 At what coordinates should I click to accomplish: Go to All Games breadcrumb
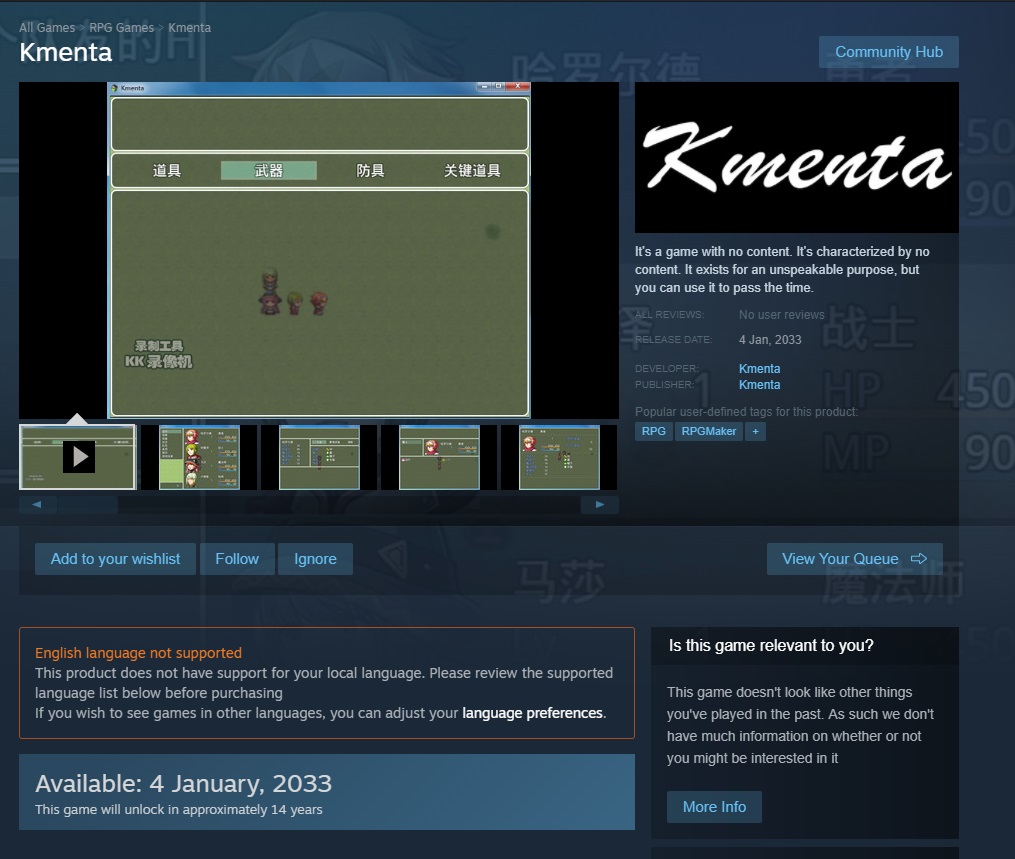click(x=47, y=28)
